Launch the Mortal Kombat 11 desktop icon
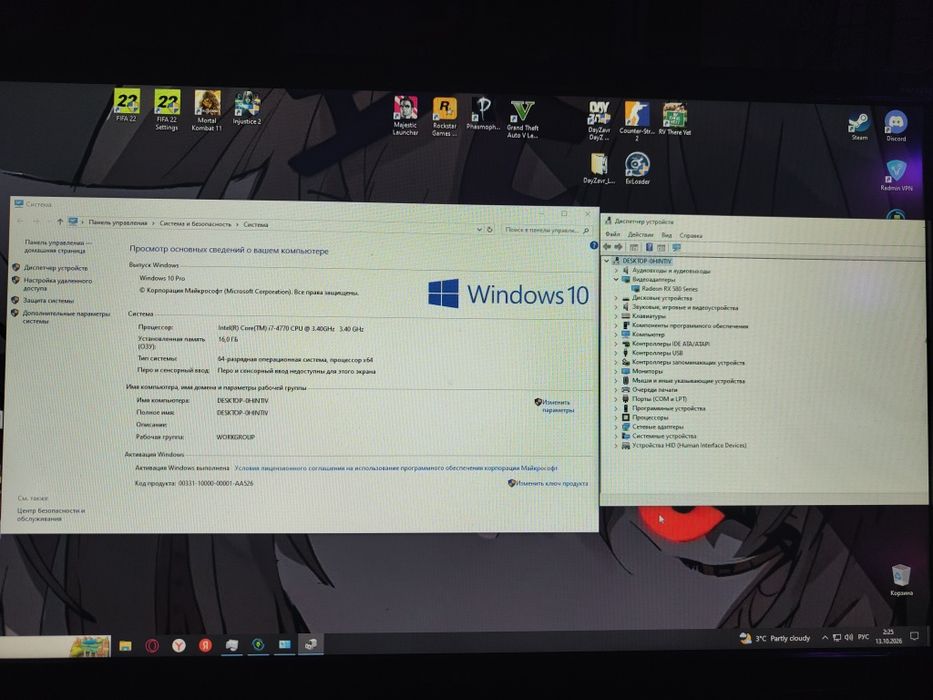933x700 pixels. (206, 111)
